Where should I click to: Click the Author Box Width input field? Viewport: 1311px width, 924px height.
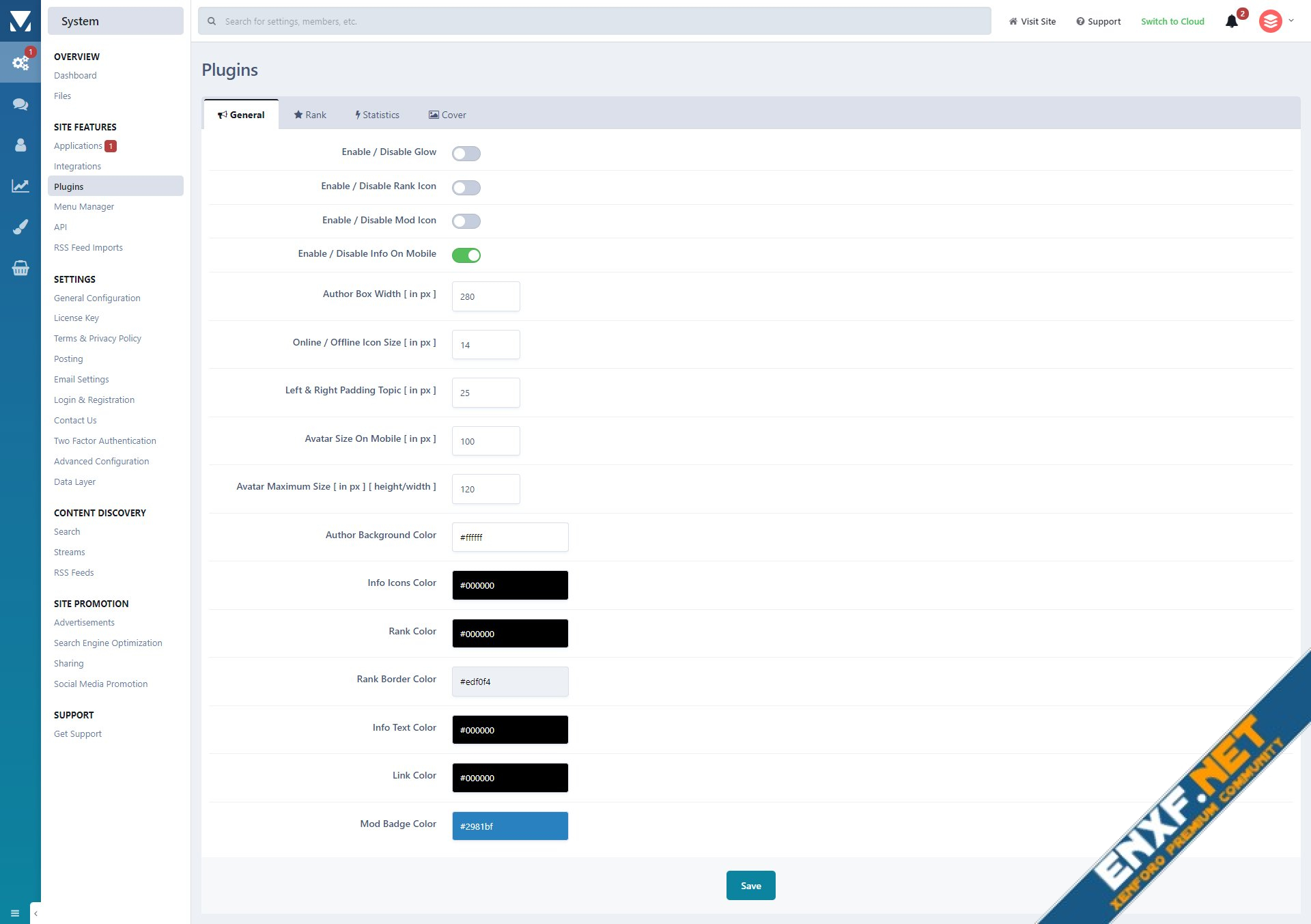coord(485,296)
